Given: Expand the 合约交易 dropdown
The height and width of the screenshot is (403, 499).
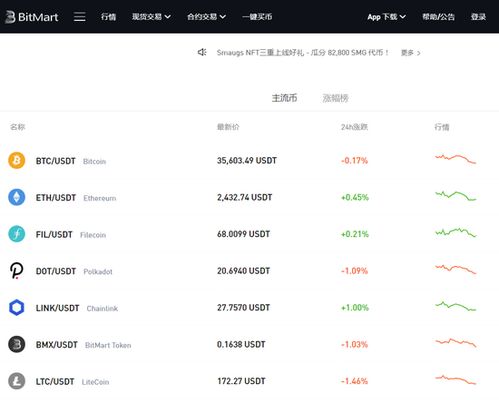Looking at the screenshot, I should (206, 17).
